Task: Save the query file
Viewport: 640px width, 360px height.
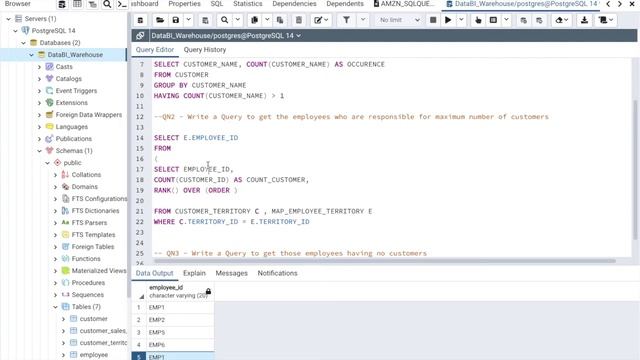Action: coord(176,20)
